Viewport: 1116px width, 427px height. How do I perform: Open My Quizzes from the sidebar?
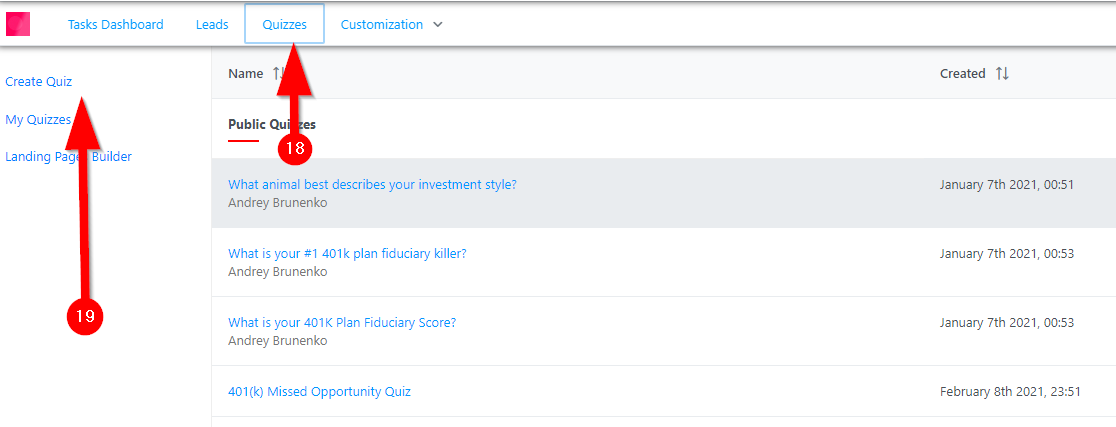tap(37, 120)
